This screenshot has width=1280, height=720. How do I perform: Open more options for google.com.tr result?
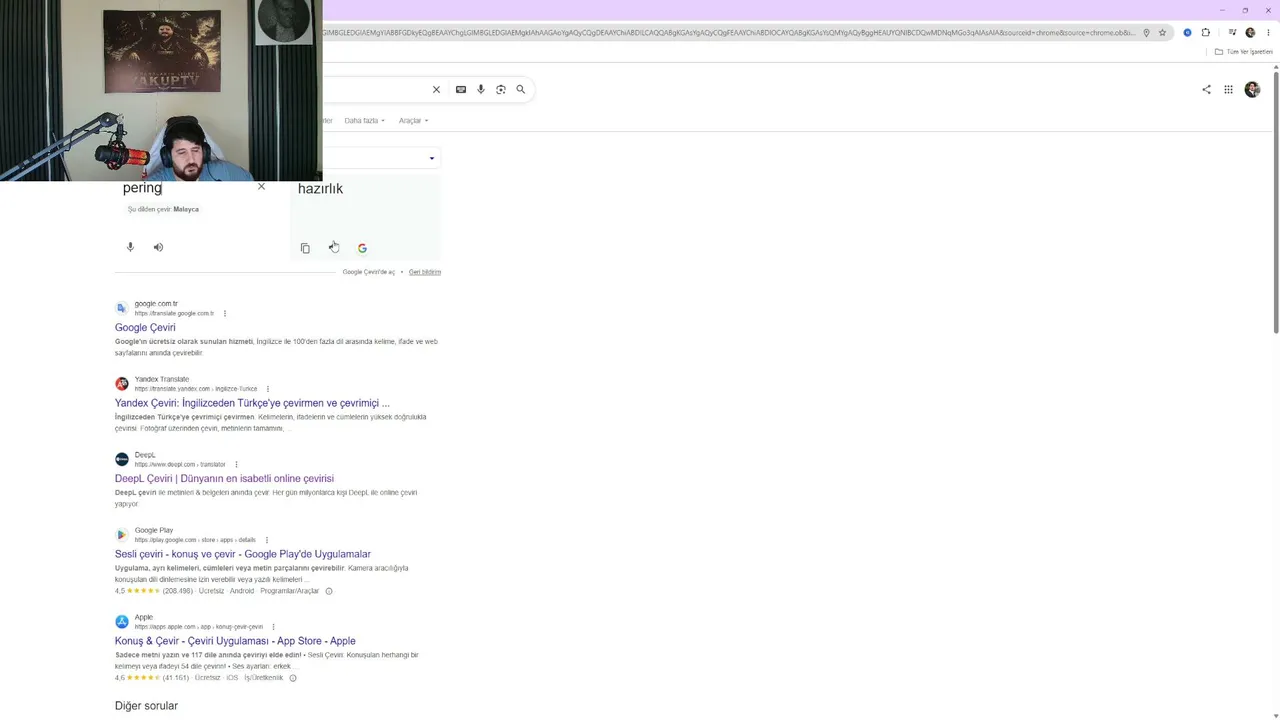pyautogui.click(x=225, y=313)
